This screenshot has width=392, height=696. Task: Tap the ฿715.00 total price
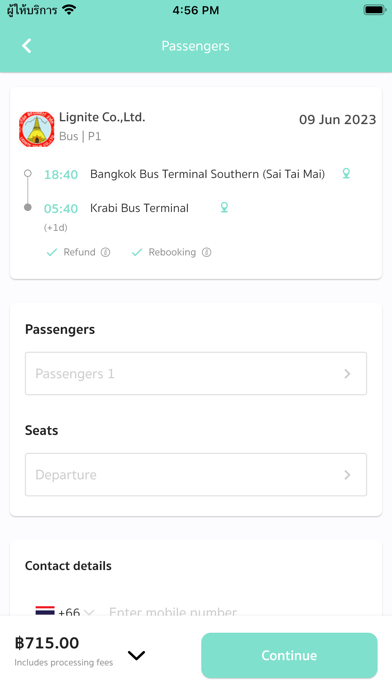point(47,643)
